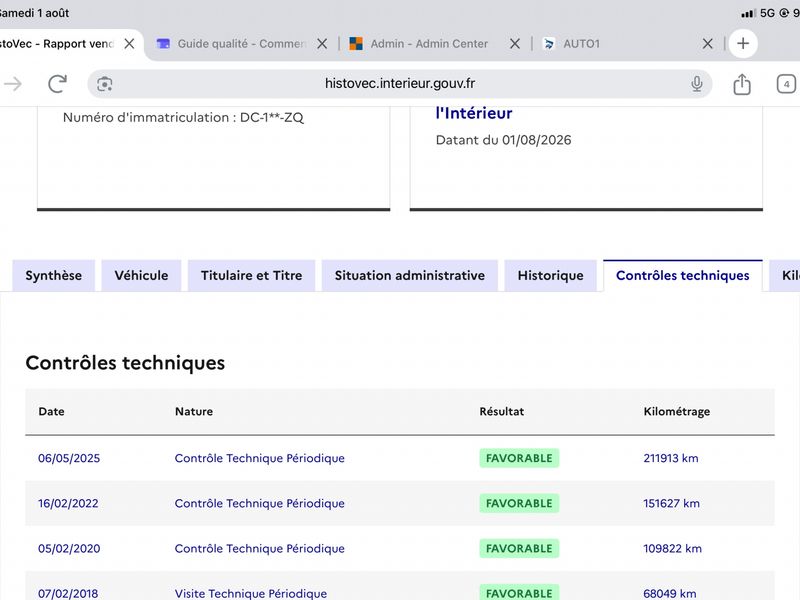Open the share sheet icon
Image resolution: width=800 pixels, height=600 pixels.
tap(742, 84)
